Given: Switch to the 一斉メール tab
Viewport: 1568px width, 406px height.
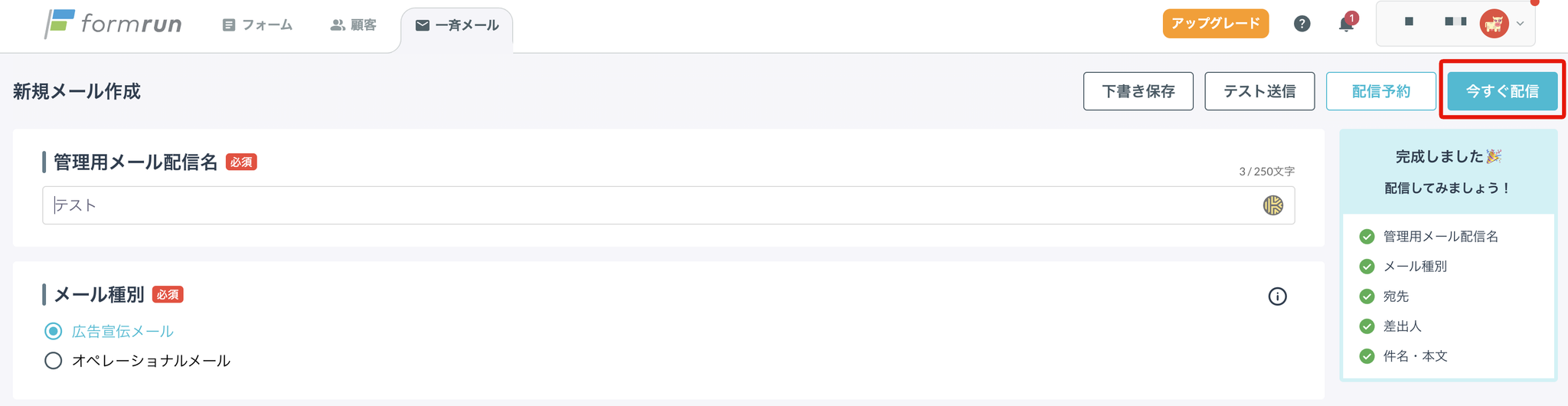Looking at the screenshot, I should [457, 26].
